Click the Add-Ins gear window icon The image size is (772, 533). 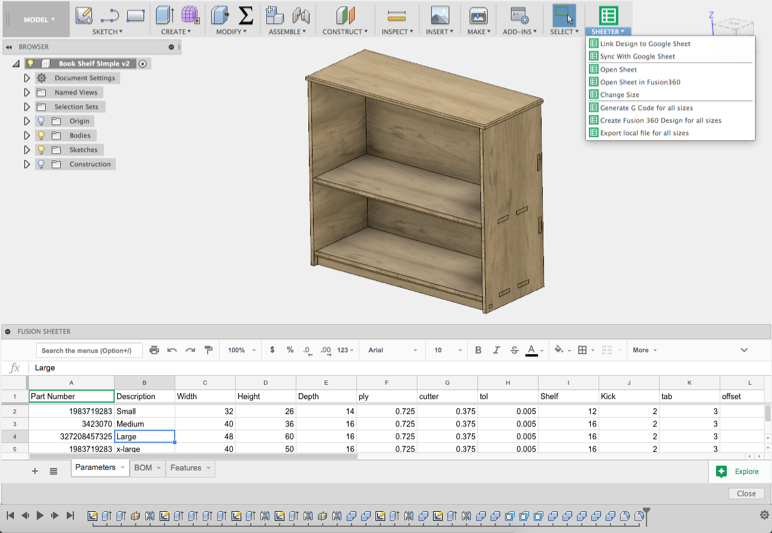[x=518, y=15]
